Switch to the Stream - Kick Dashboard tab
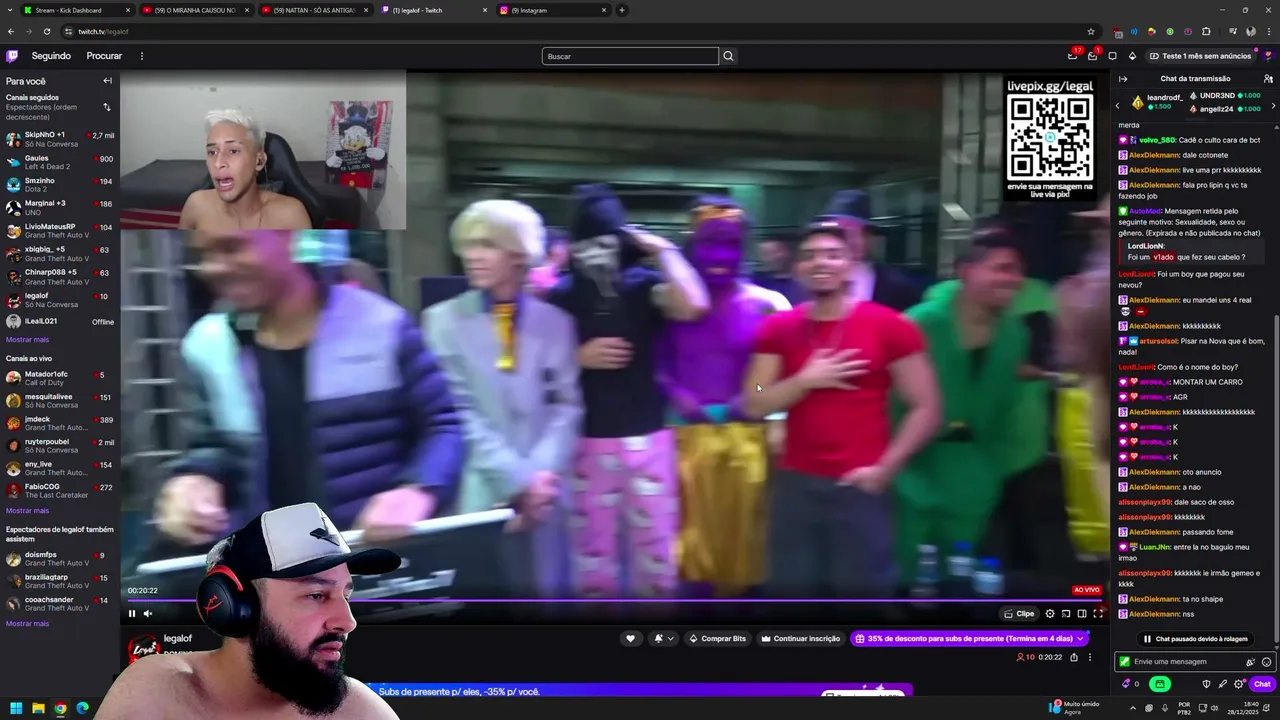Image resolution: width=1280 pixels, height=720 pixels. (x=76, y=10)
